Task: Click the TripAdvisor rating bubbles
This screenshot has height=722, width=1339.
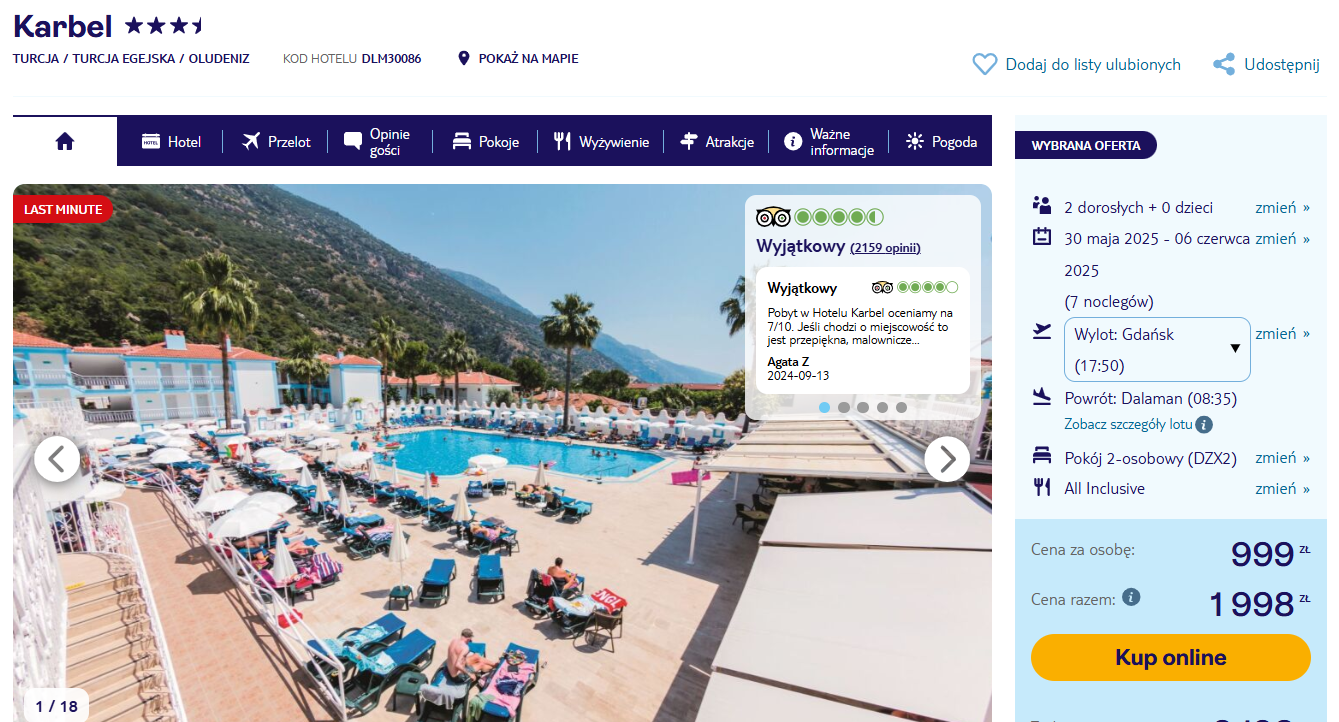Action: tap(839, 217)
